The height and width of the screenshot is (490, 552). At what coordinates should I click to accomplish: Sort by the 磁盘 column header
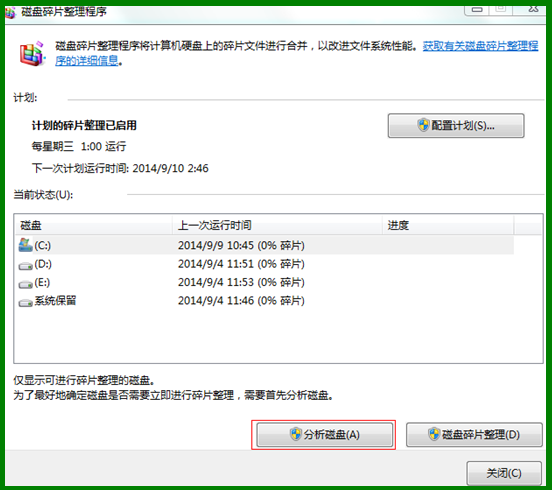pos(94,225)
